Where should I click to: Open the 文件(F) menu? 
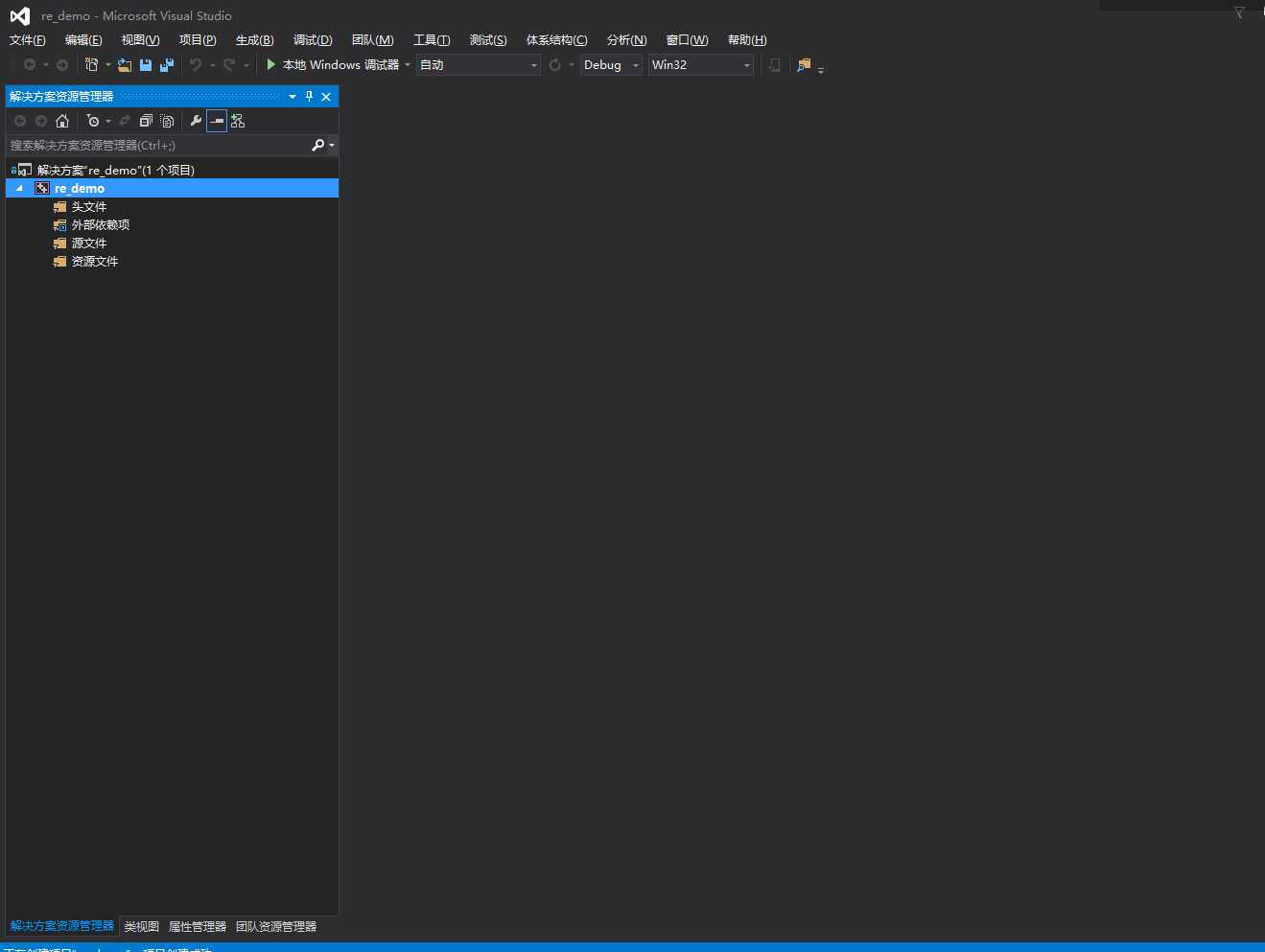click(27, 39)
